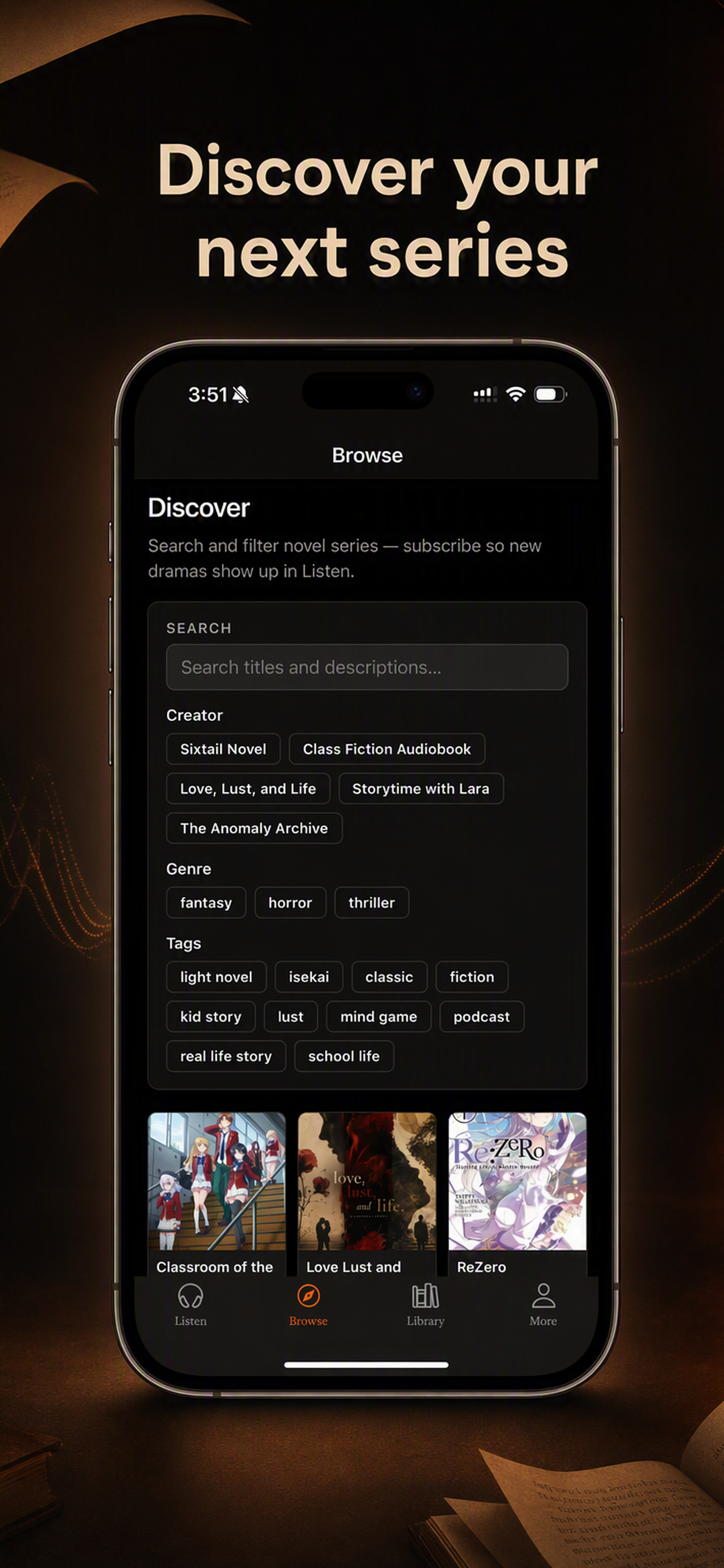Open the Library books icon
This screenshot has height=1568, width=724.
pyautogui.click(x=426, y=1296)
